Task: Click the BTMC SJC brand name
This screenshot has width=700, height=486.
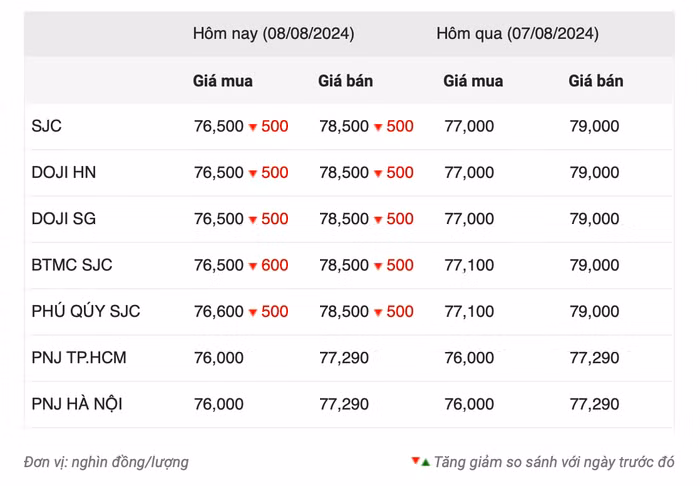Action: pyautogui.click(x=72, y=266)
